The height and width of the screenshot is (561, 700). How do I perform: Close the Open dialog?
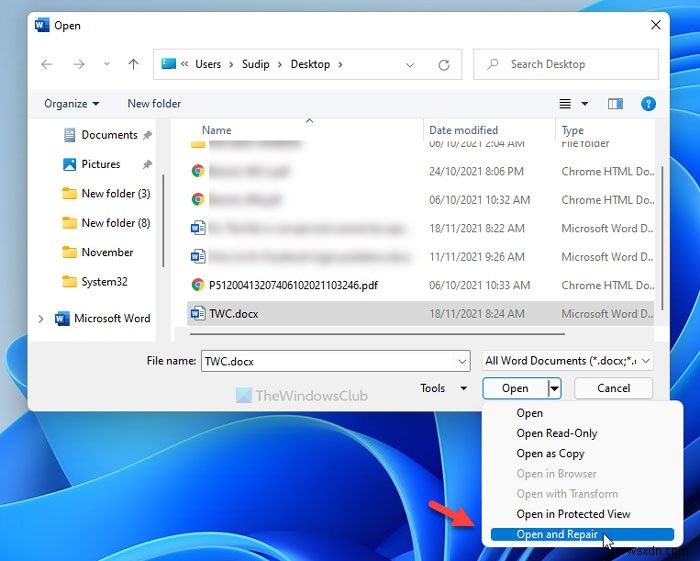pos(655,25)
